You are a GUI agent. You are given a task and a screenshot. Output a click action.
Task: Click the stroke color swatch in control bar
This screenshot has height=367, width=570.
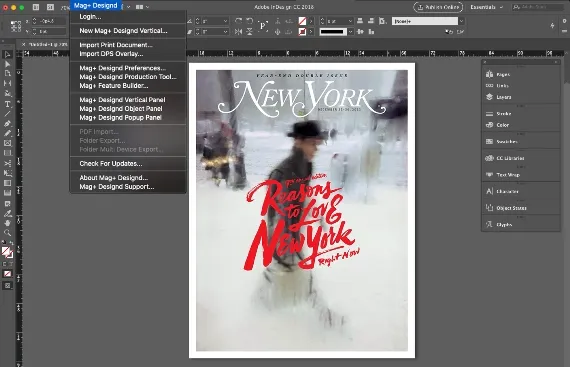pyautogui.click(x=302, y=32)
